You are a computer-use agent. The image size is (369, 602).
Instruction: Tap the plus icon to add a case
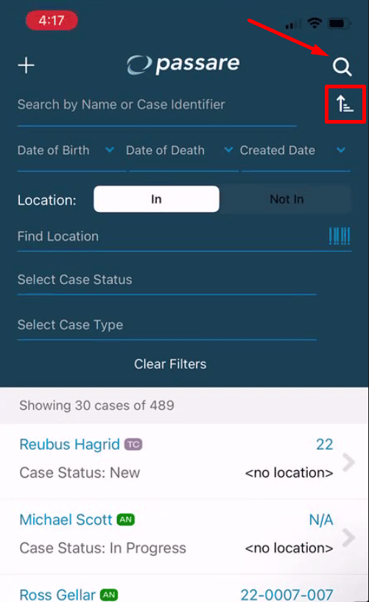pos(26,65)
